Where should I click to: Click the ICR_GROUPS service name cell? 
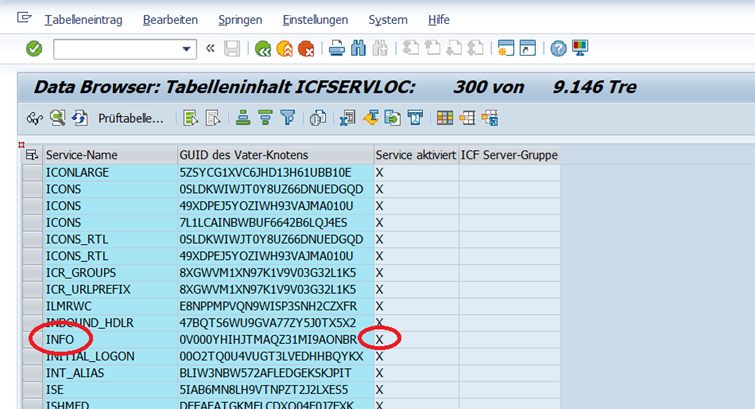(110, 273)
